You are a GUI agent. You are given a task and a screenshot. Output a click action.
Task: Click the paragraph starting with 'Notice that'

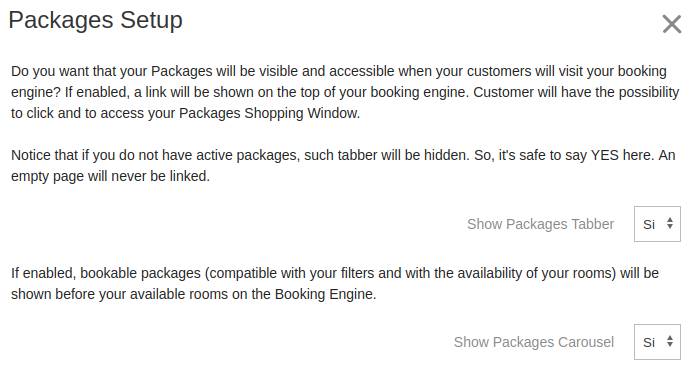[343, 165]
